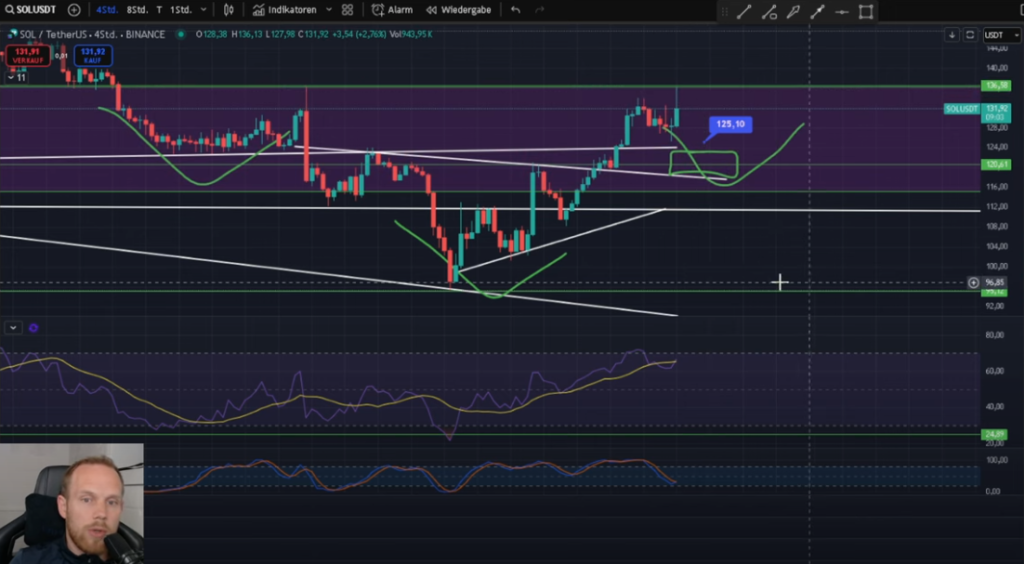The height and width of the screenshot is (564, 1024).
Task: Pick the brush pen drawing tool
Action: pos(793,12)
